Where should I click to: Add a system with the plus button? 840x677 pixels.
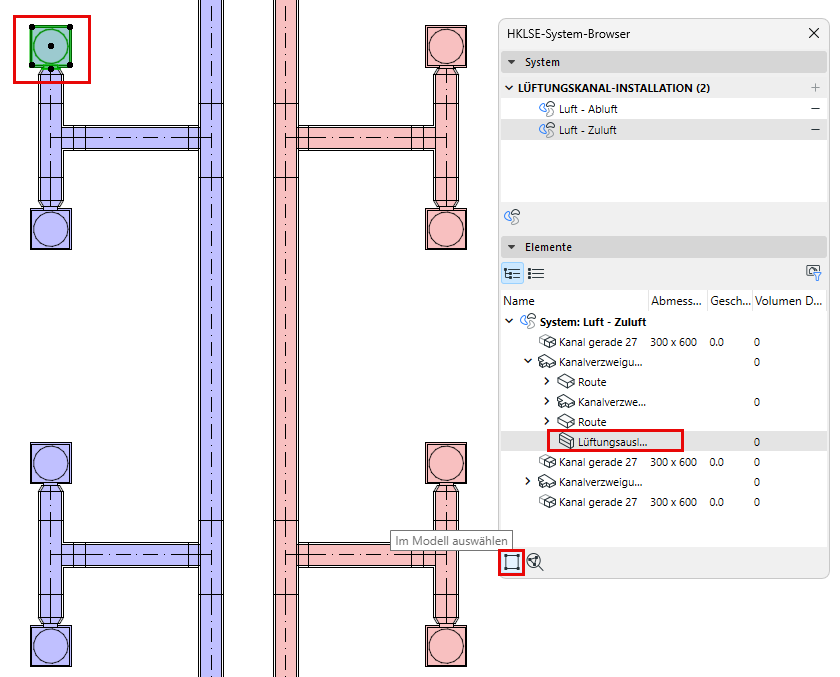815,87
